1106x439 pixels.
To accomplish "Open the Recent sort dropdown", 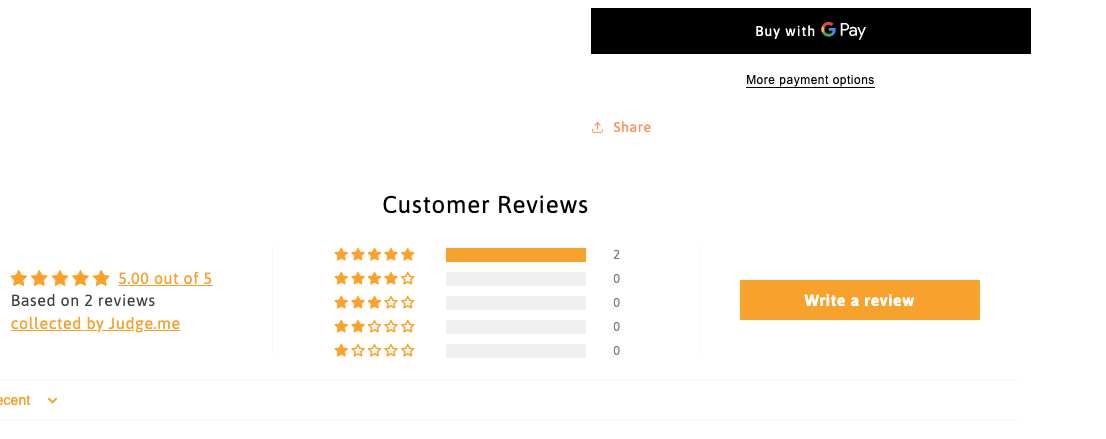I will tap(30, 401).
